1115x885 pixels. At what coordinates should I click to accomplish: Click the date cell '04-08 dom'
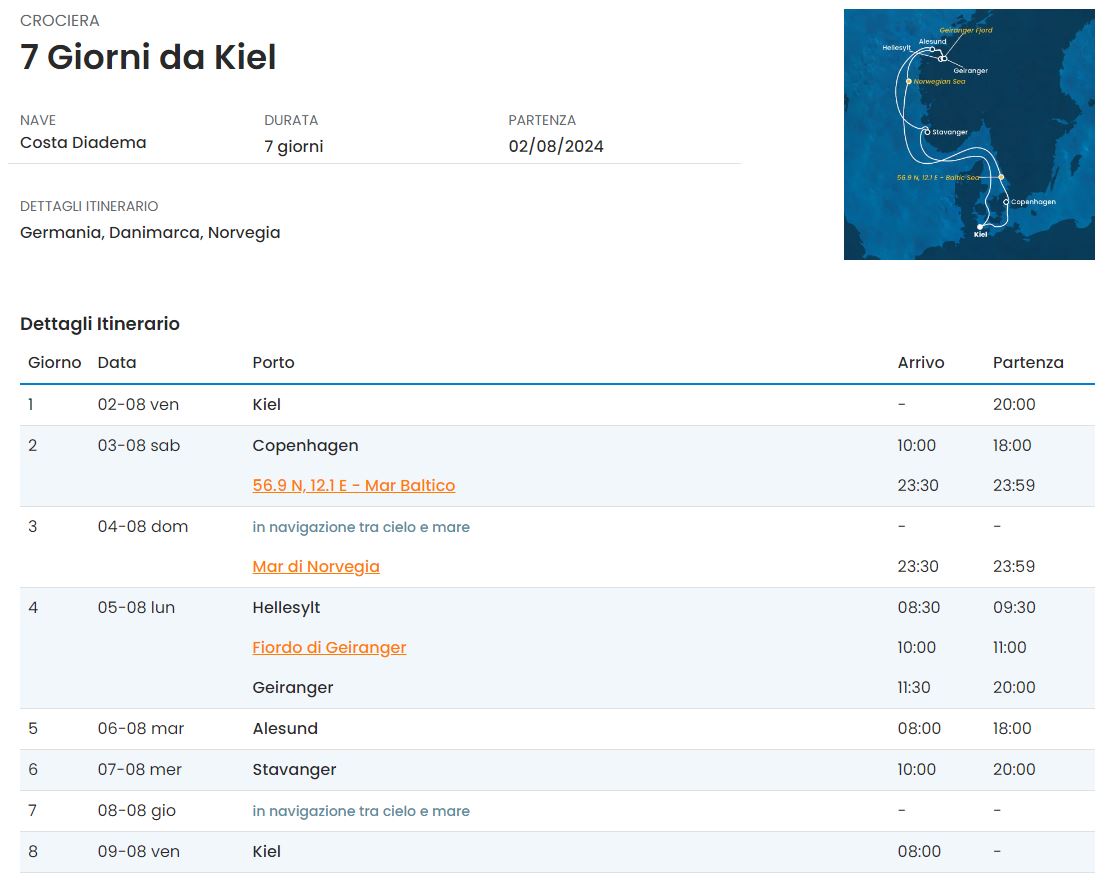(x=143, y=527)
